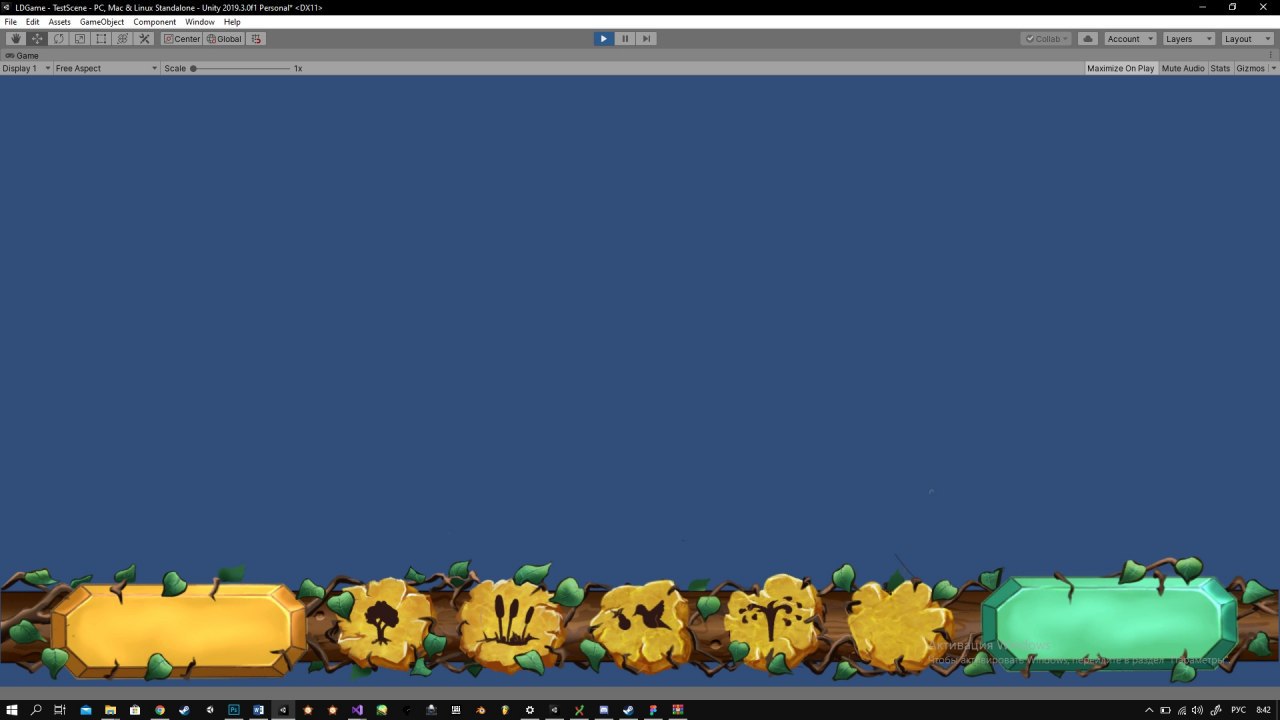Adjust the Scale slider handle

(x=193, y=68)
